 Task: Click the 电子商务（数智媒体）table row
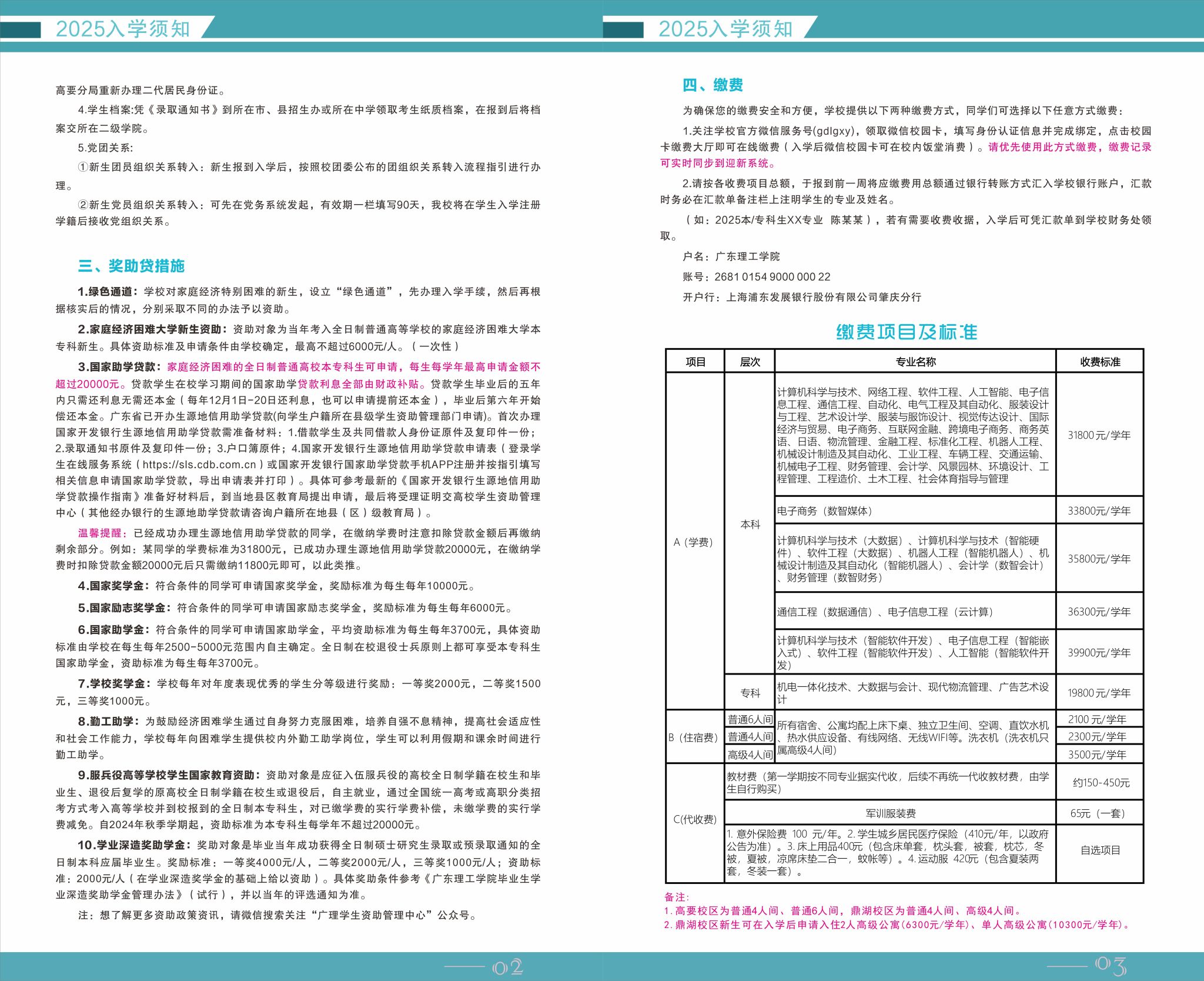click(x=825, y=511)
